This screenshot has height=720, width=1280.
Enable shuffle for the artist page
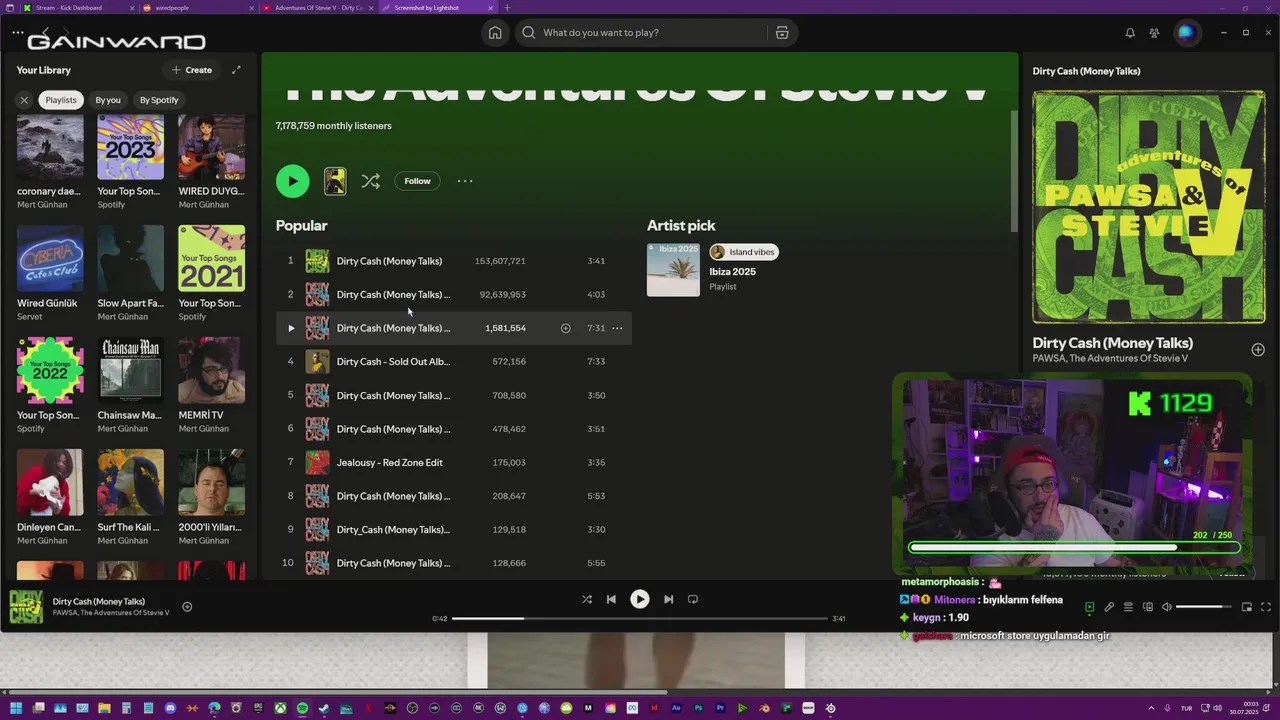coord(370,181)
